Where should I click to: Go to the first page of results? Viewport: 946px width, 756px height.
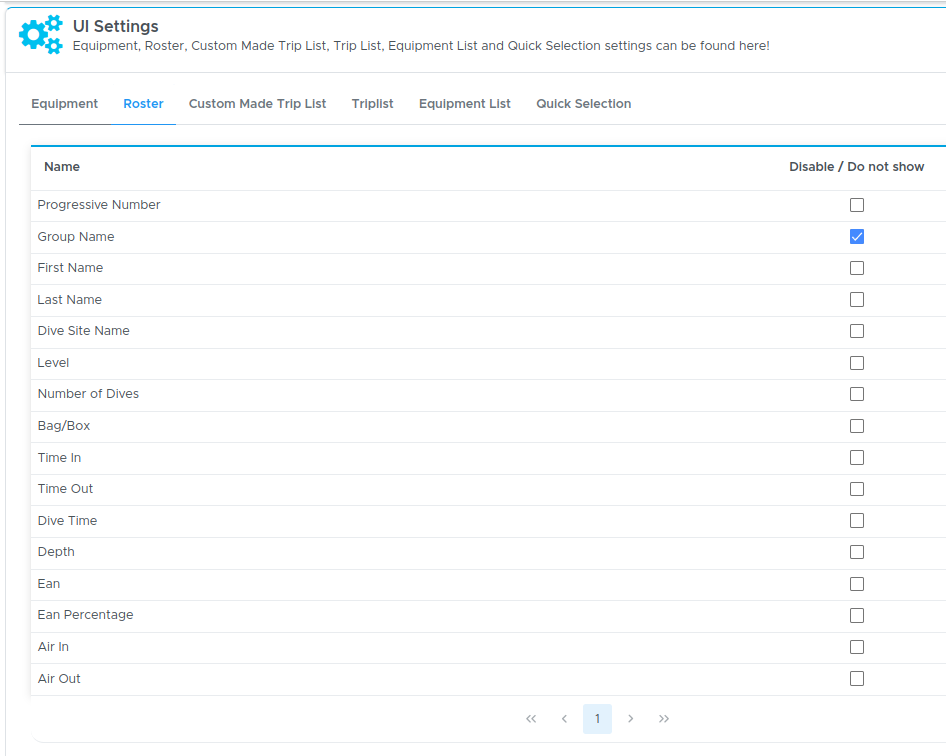tap(531, 719)
